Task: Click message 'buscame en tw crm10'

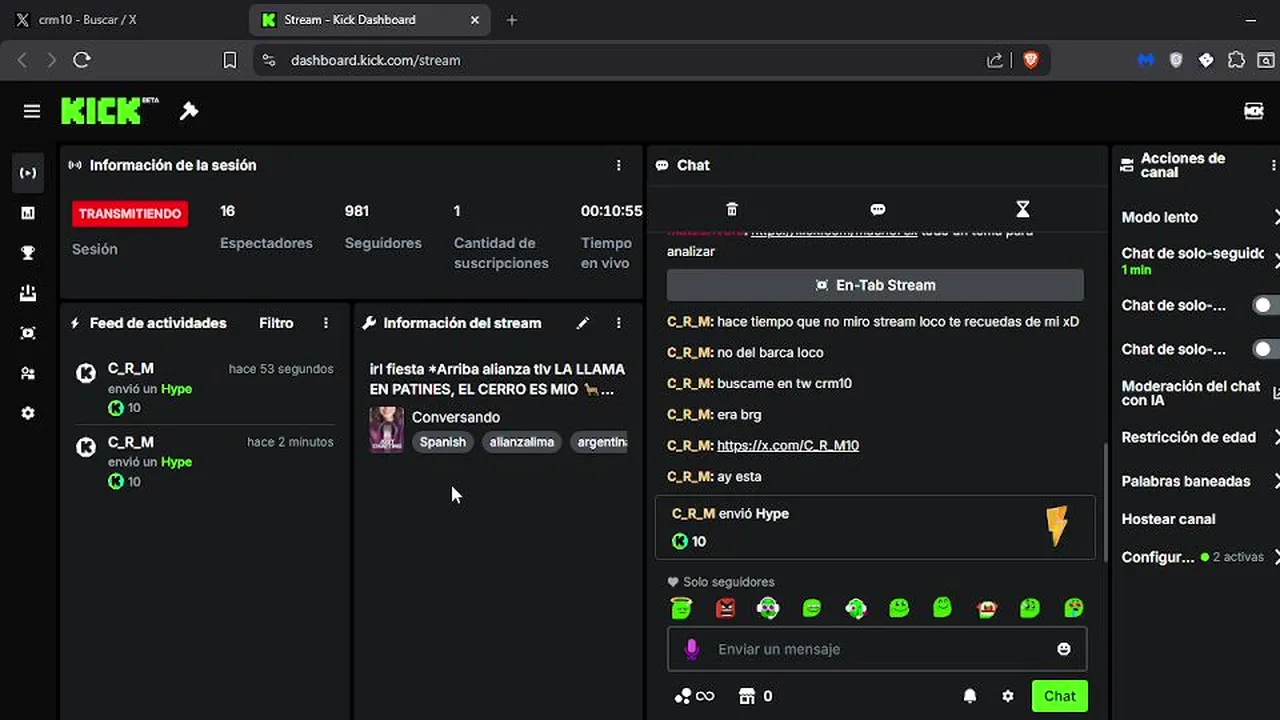Action: (x=784, y=383)
